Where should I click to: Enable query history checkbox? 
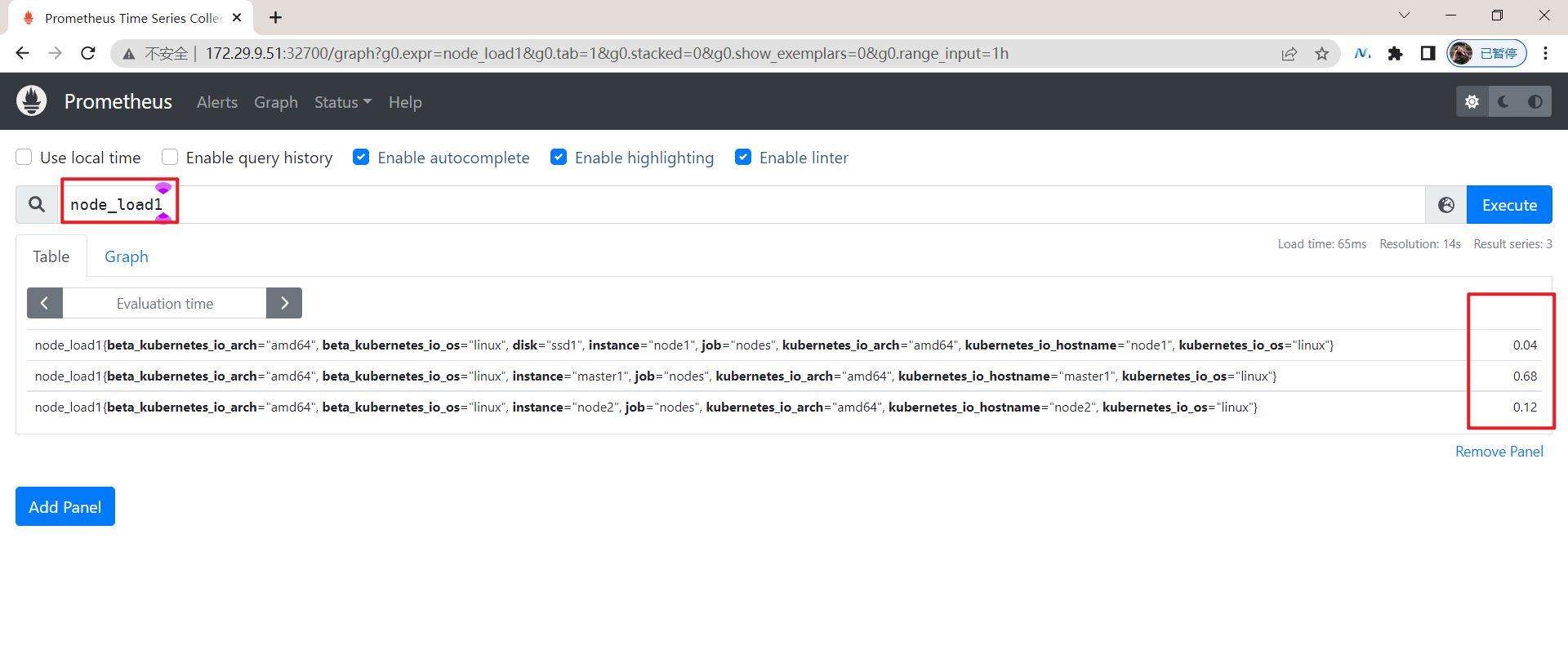170,157
